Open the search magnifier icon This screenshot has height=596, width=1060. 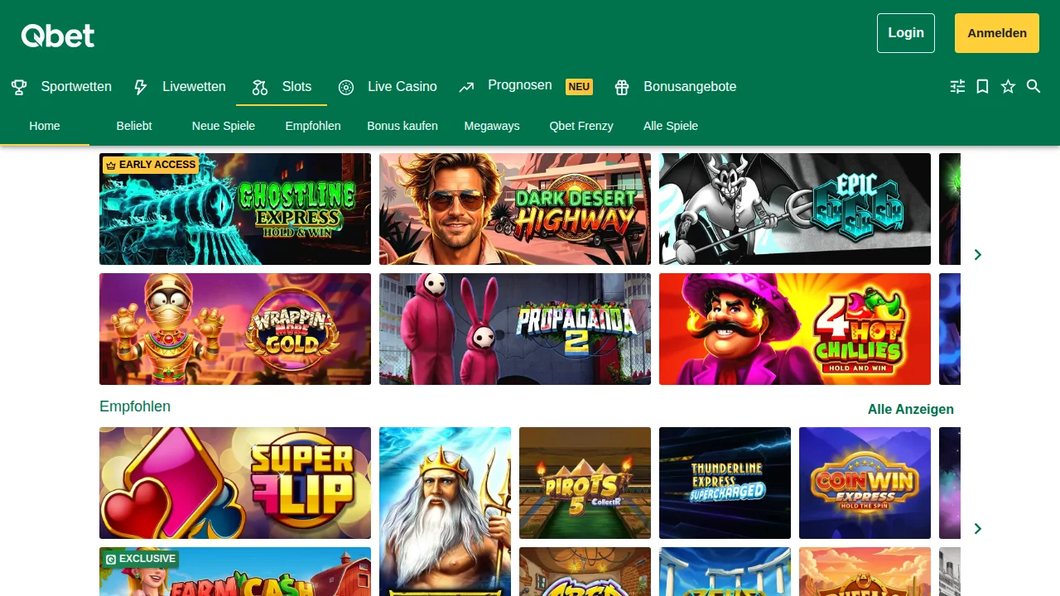click(x=1034, y=86)
